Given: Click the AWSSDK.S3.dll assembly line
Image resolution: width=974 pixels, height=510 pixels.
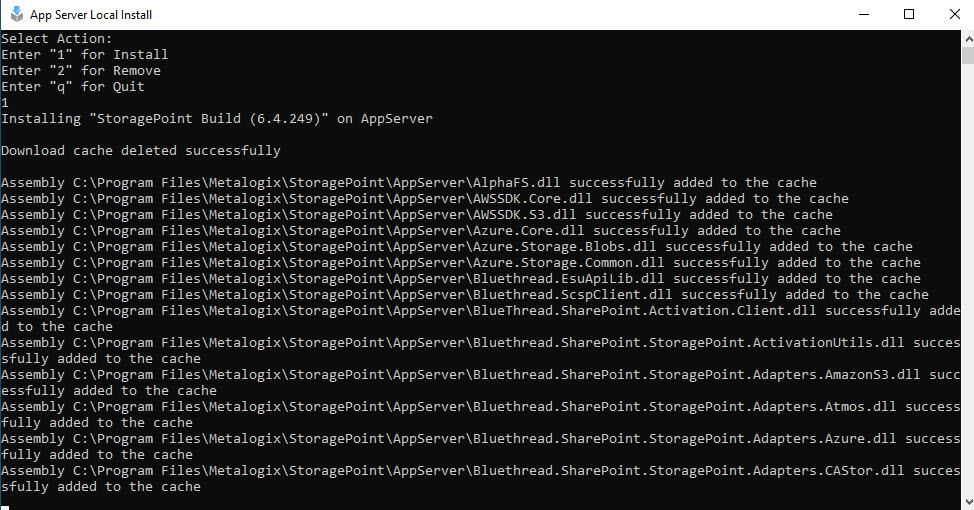Looking at the screenshot, I should pos(417,215).
